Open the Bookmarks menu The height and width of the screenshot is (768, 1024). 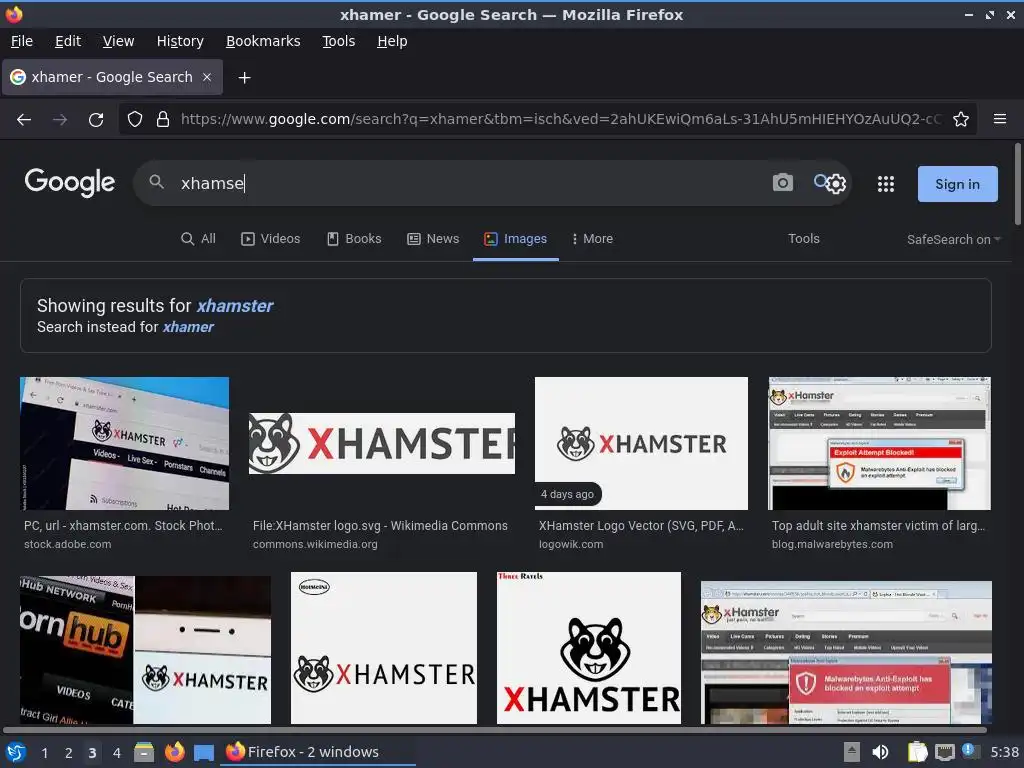coord(263,41)
